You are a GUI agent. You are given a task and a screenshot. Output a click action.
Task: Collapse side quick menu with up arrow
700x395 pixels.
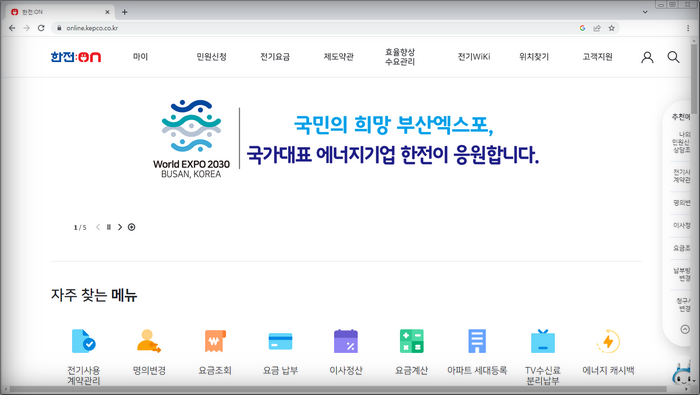click(x=685, y=329)
